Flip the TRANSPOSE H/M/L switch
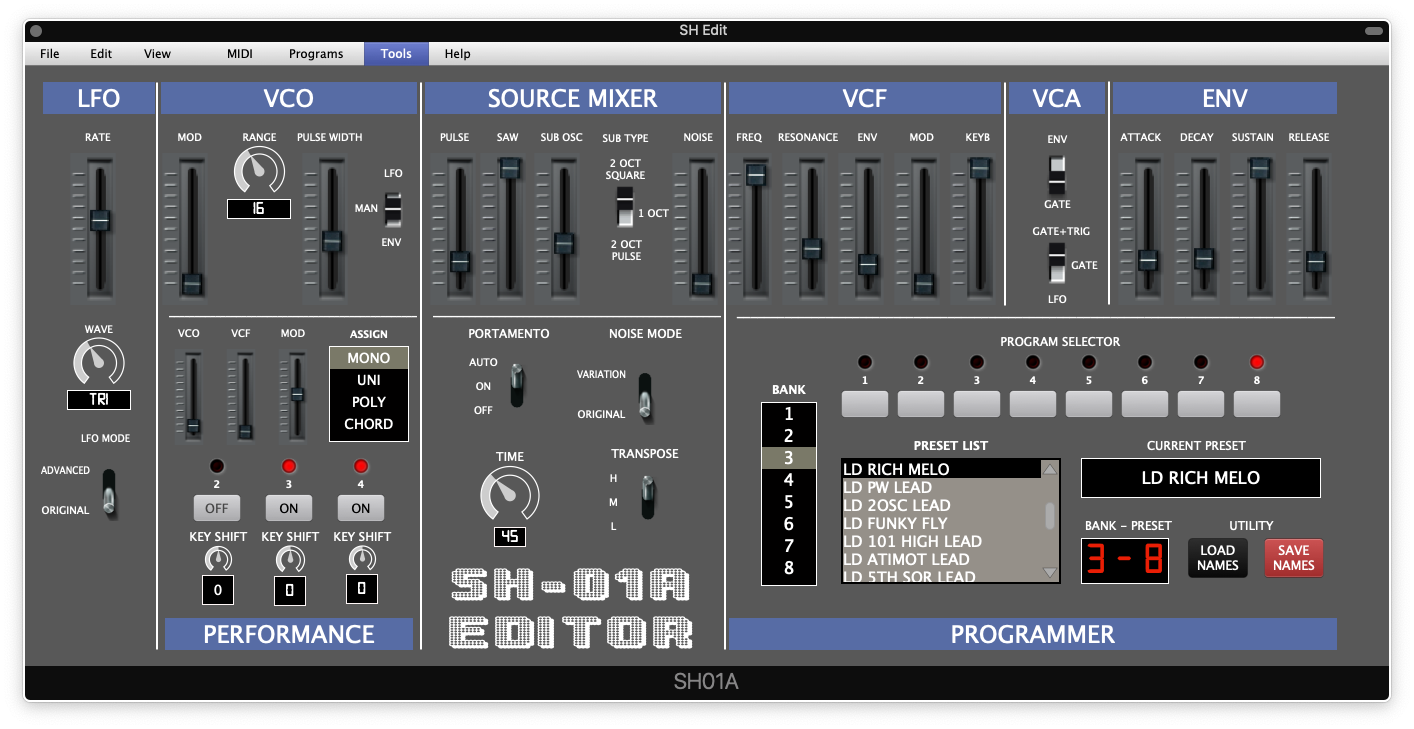Image resolution: width=1414 pixels, height=729 pixels. (648, 497)
